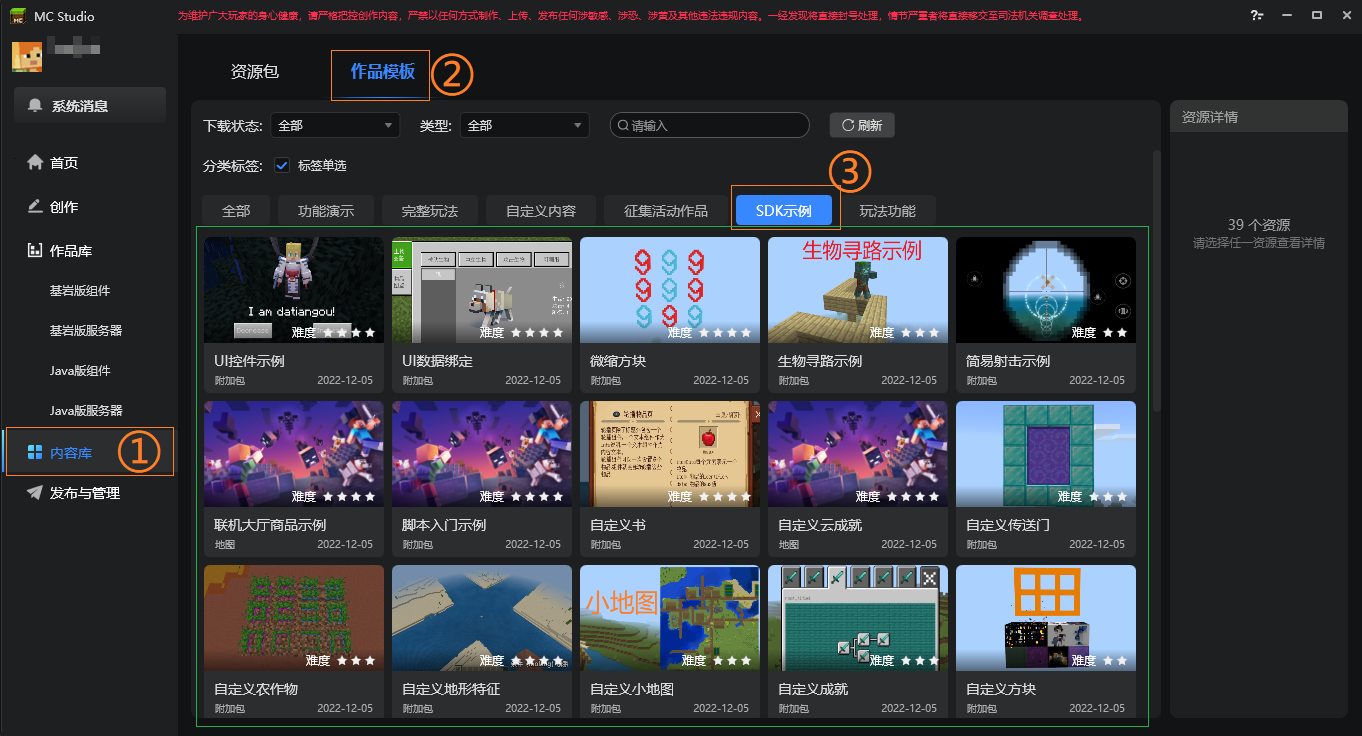Open 基岩版组件 under 作品库
This screenshot has height=736, width=1362.
(80, 291)
